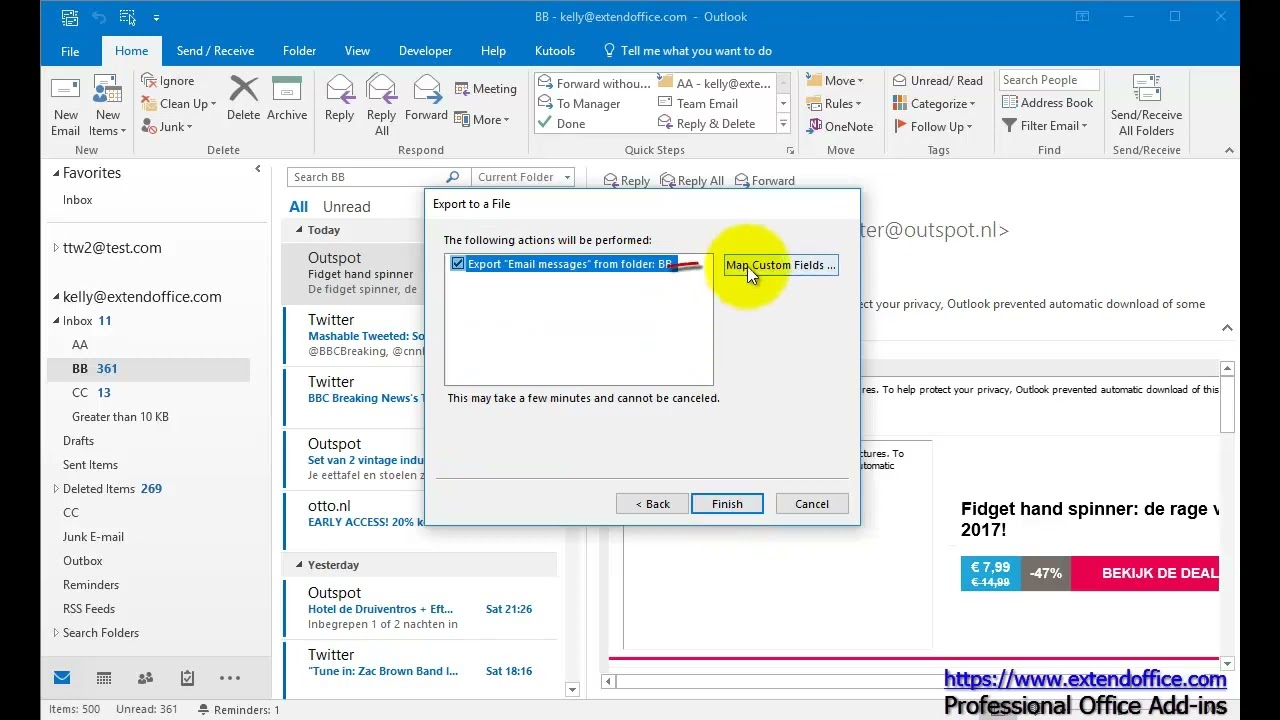This screenshot has width=1280, height=720.
Task: Click the Back button in dialog
Action: tap(653, 504)
